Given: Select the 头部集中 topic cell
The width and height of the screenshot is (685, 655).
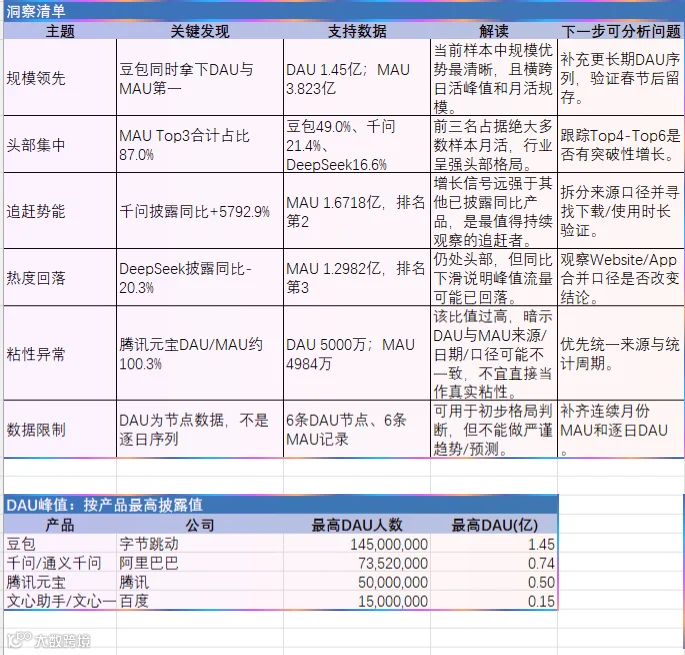Looking at the screenshot, I should [60, 144].
